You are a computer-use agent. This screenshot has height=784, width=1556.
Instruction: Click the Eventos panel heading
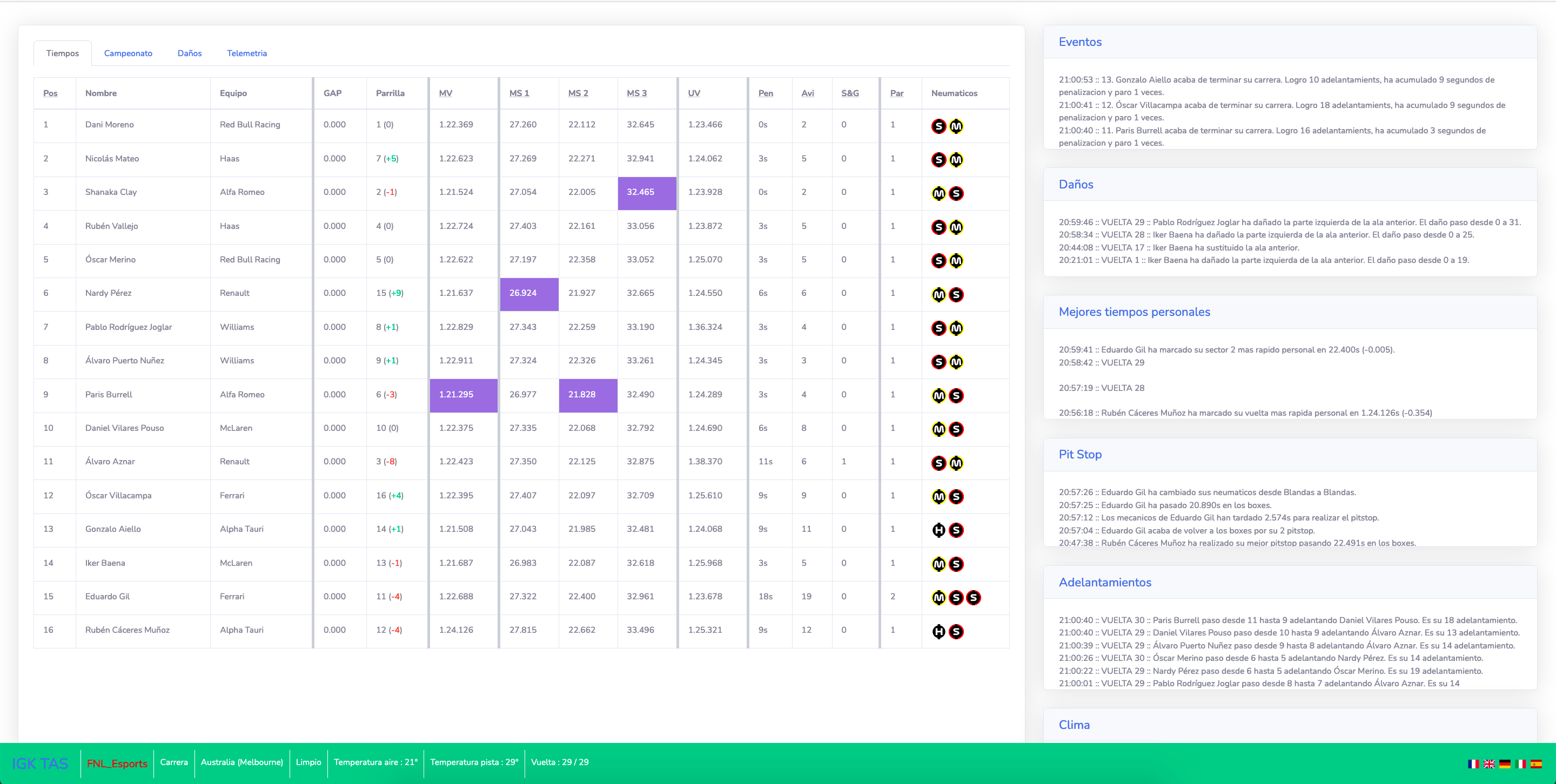click(1080, 42)
